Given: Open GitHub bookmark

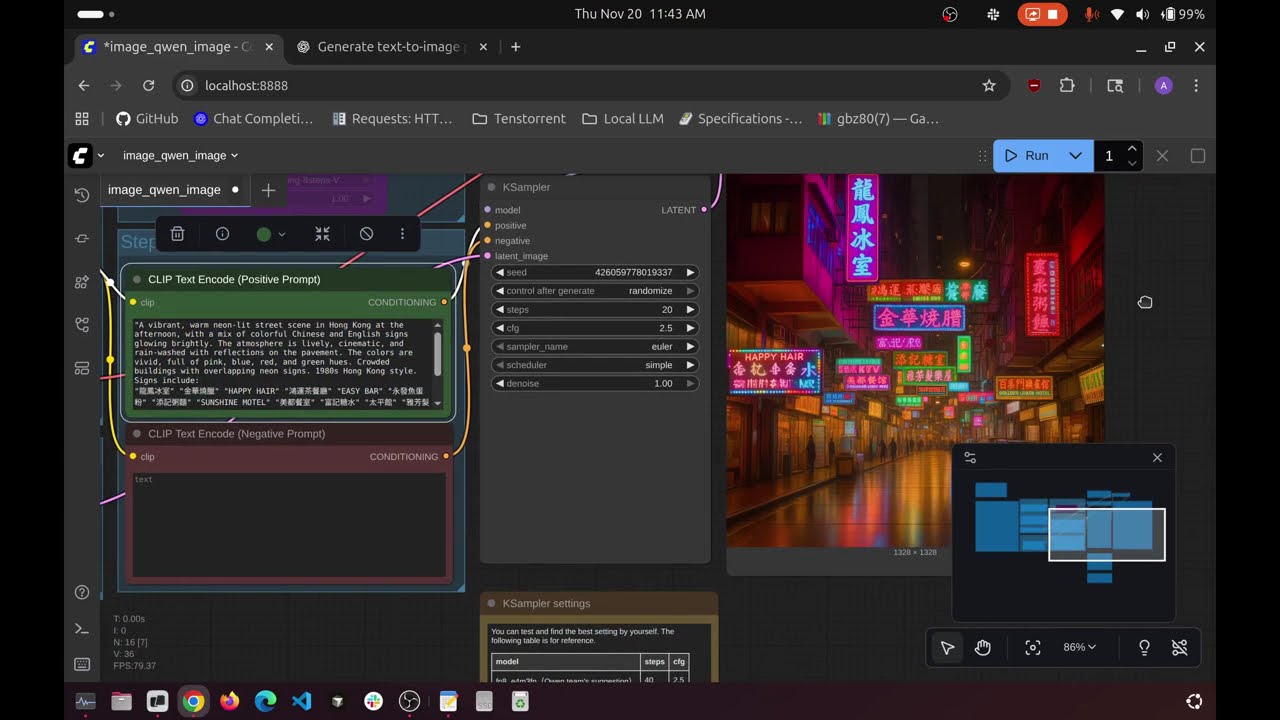Looking at the screenshot, I should 147,118.
